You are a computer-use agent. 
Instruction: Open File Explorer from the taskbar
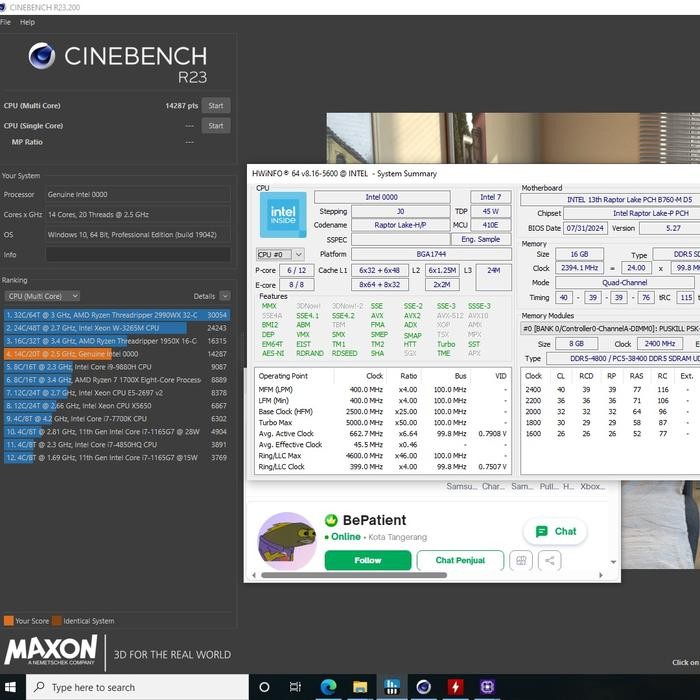[360, 687]
